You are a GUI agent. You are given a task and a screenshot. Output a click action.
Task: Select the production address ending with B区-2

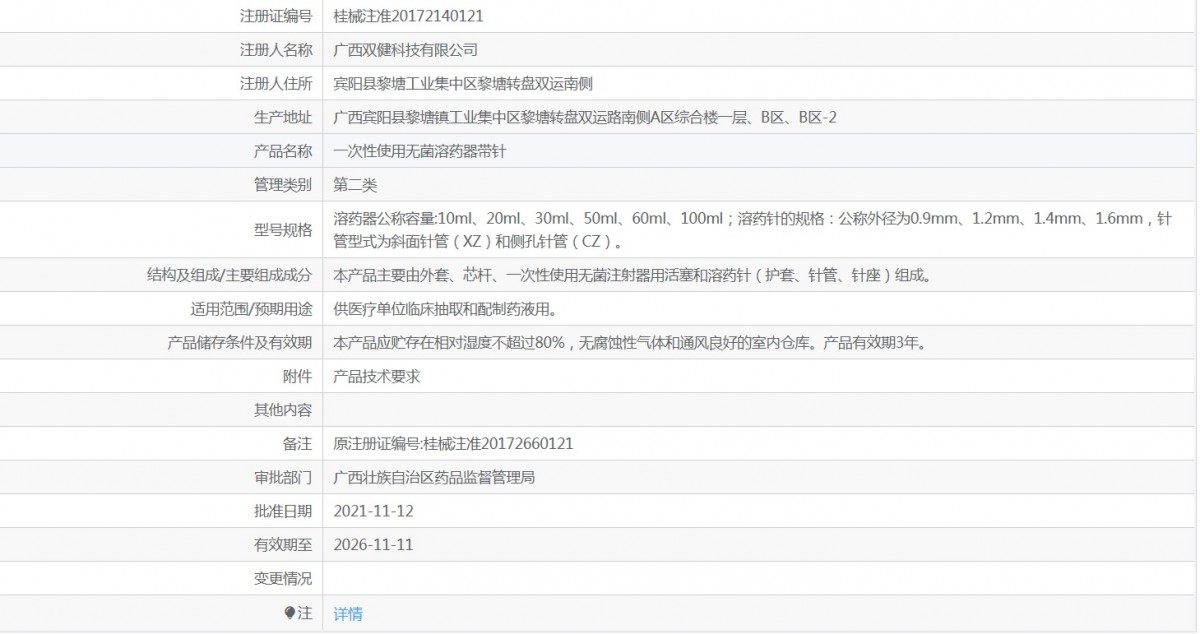[x=585, y=118]
